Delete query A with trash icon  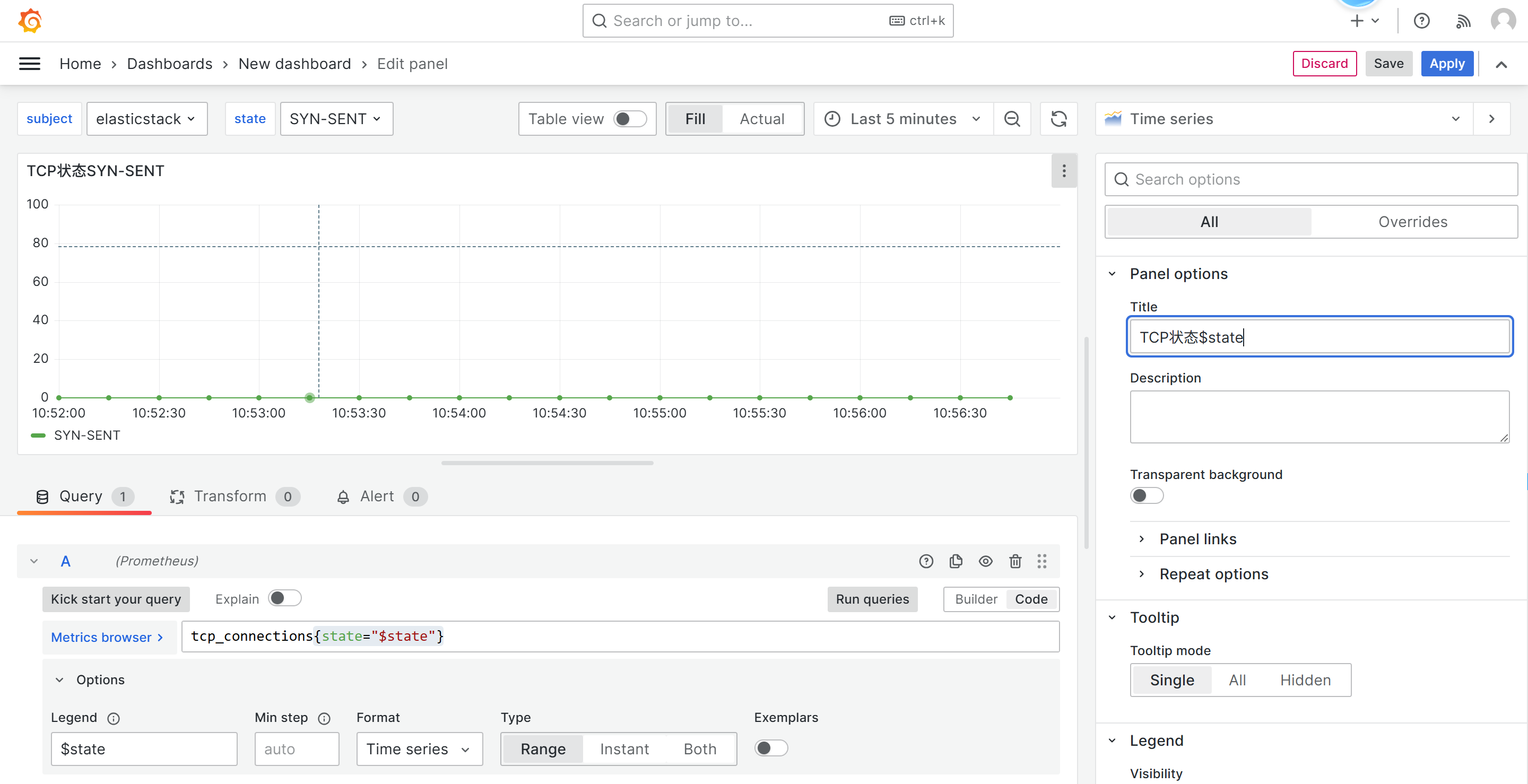(1015, 561)
